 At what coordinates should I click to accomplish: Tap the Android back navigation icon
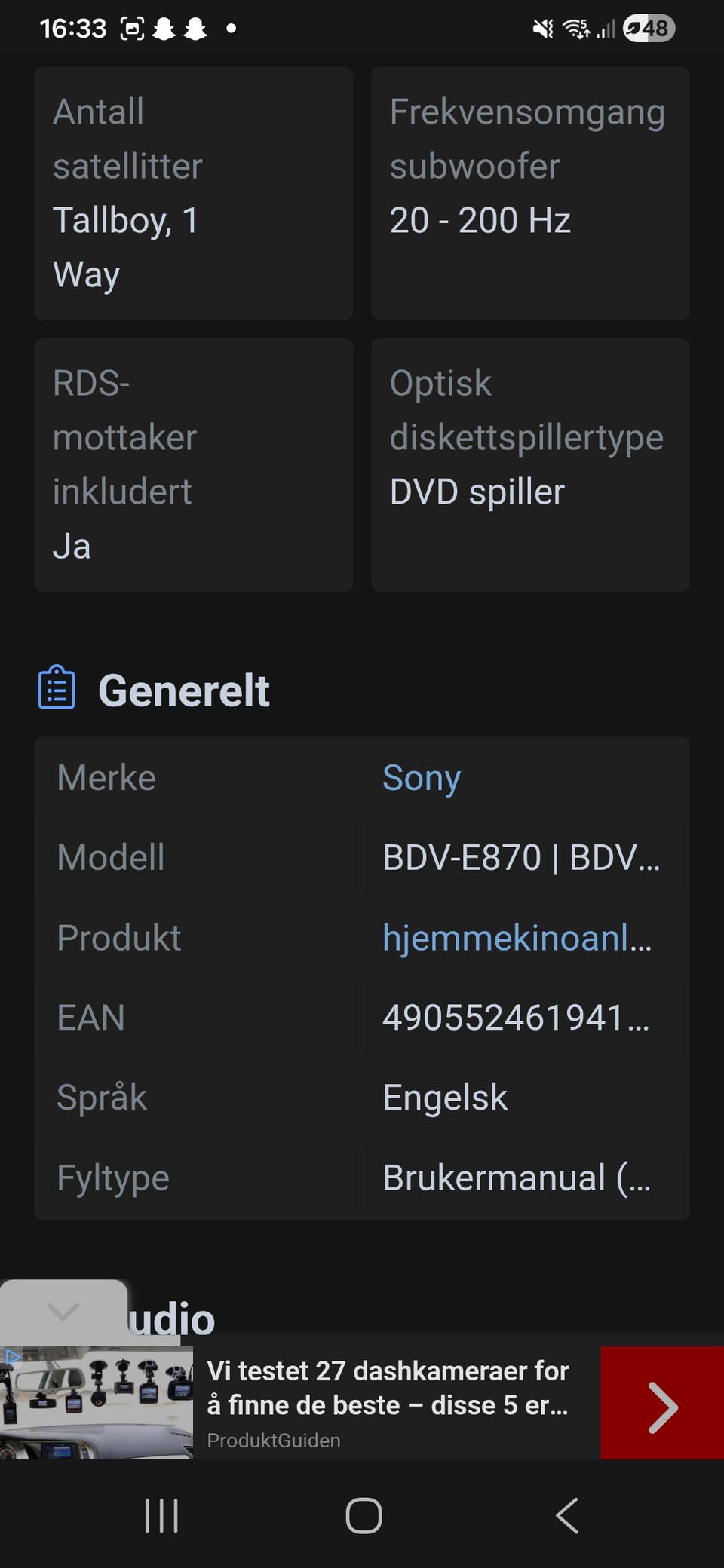[x=567, y=1515]
